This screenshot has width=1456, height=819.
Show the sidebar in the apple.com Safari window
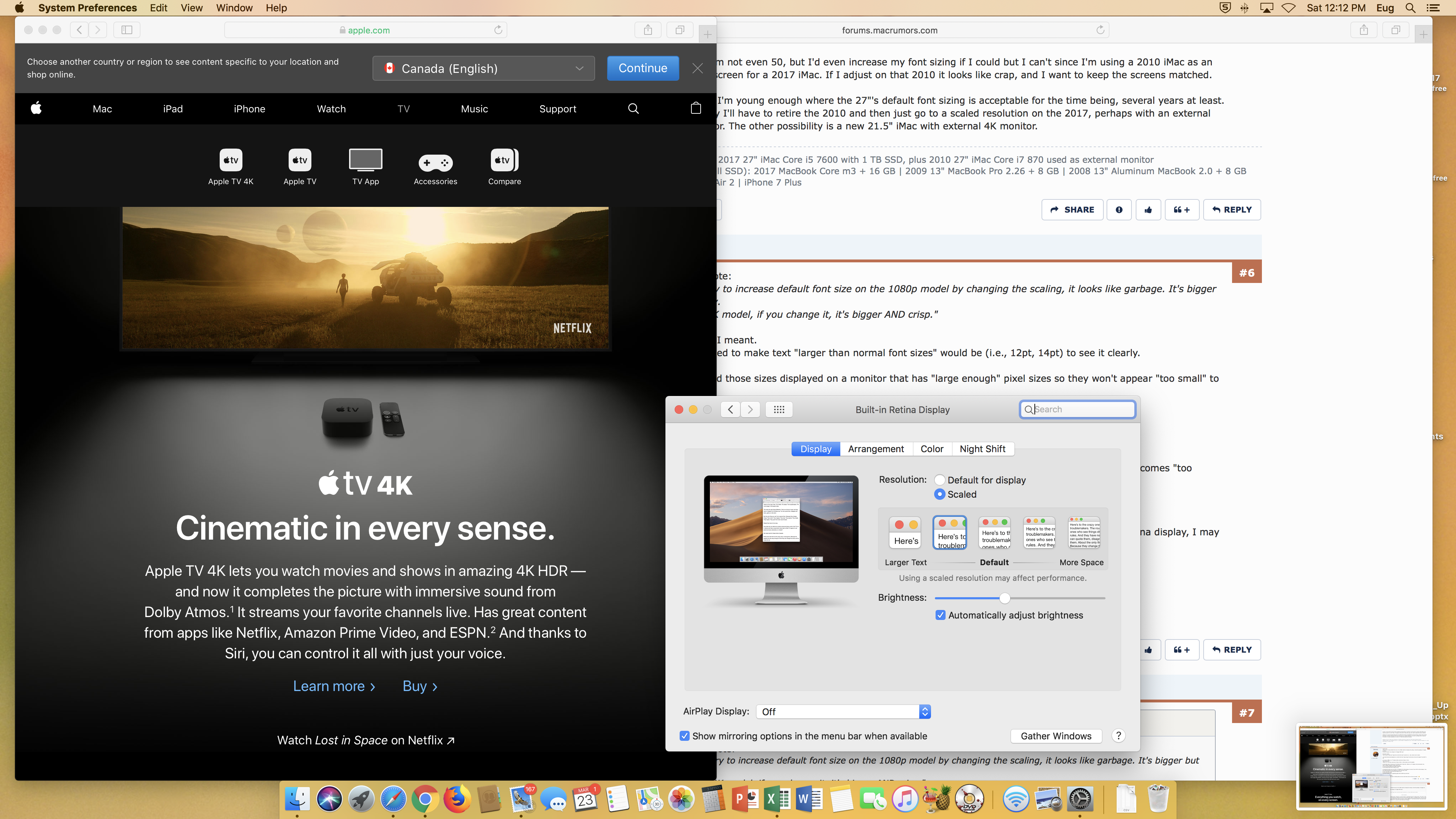point(127,30)
